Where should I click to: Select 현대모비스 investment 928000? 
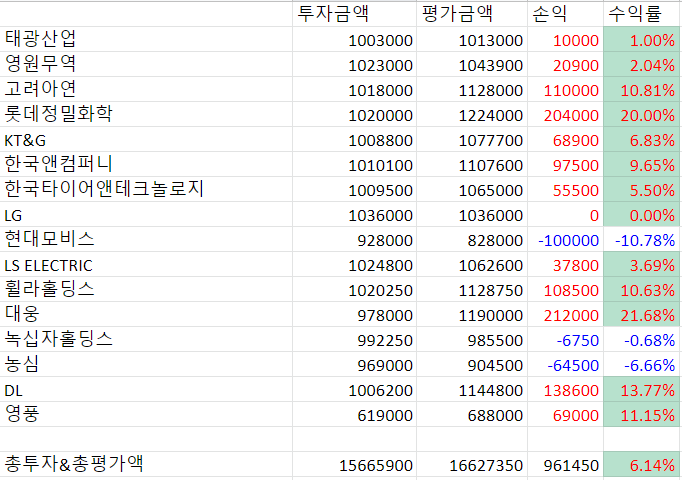(x=354, y=239)
